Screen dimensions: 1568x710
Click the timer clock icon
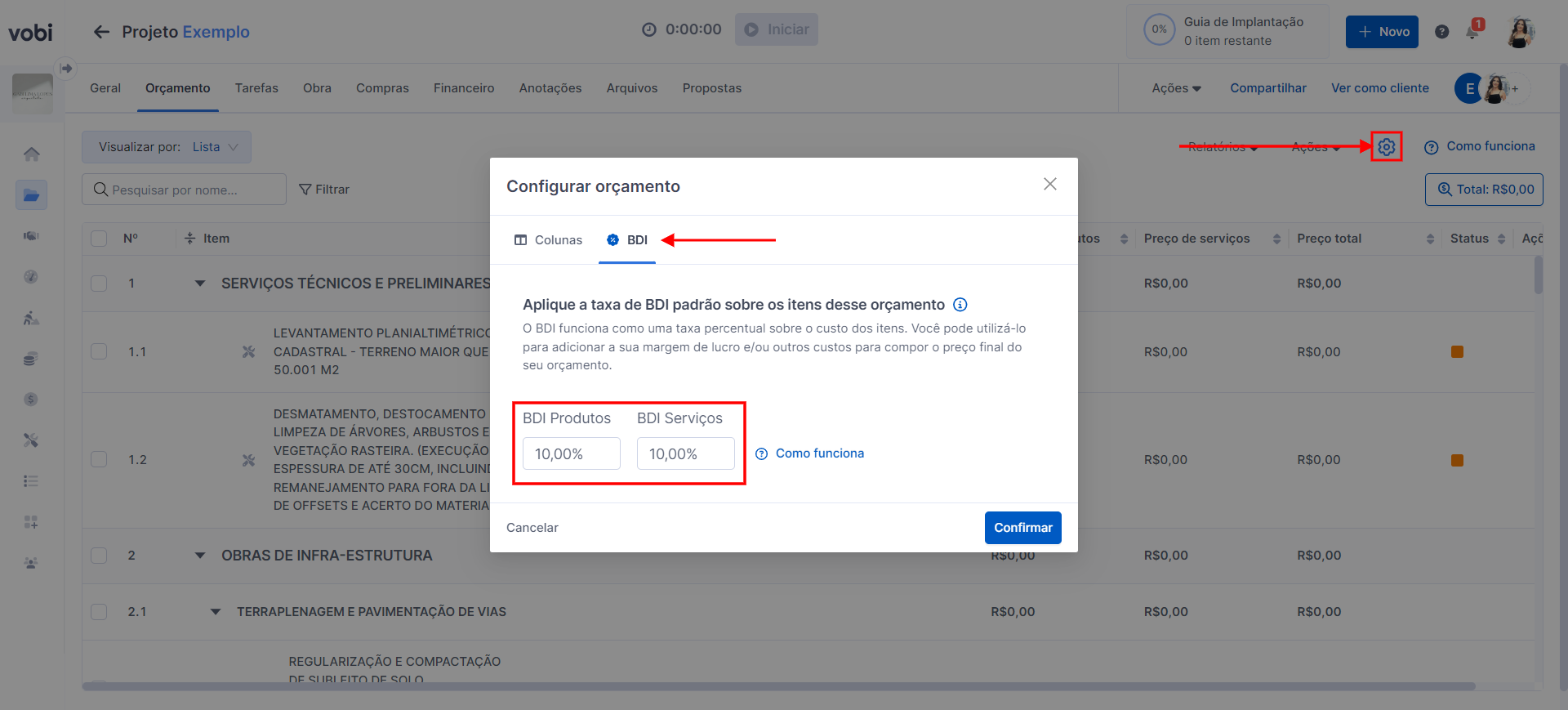[x=649, y=30]
